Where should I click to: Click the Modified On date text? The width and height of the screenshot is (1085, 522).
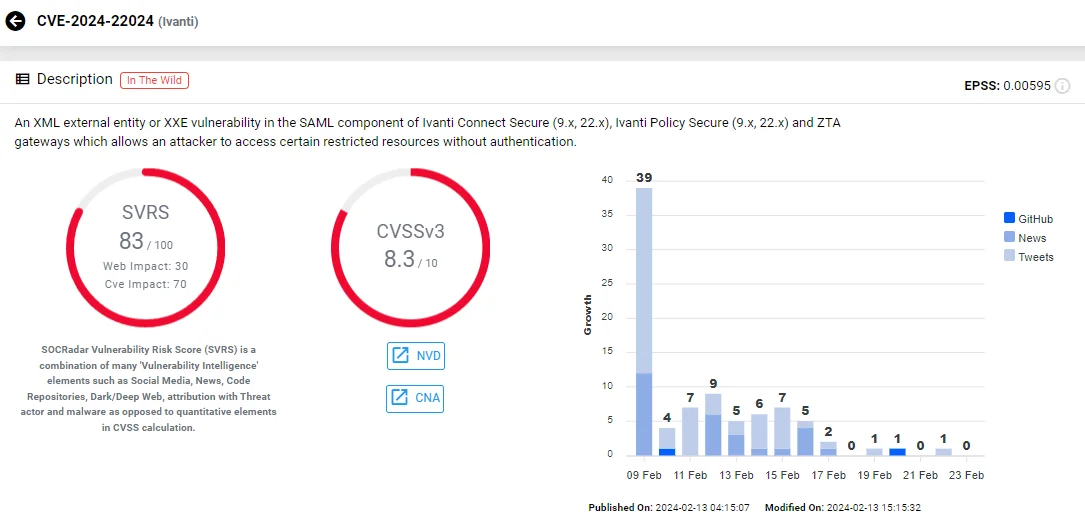point(844,508)
